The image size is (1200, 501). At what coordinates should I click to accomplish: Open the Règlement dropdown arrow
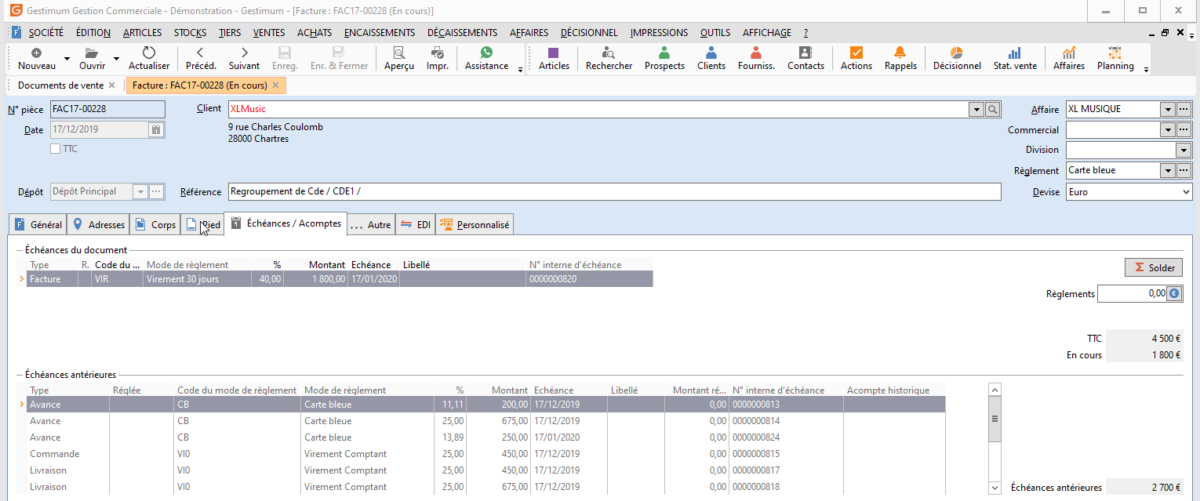coord(1168,170)
